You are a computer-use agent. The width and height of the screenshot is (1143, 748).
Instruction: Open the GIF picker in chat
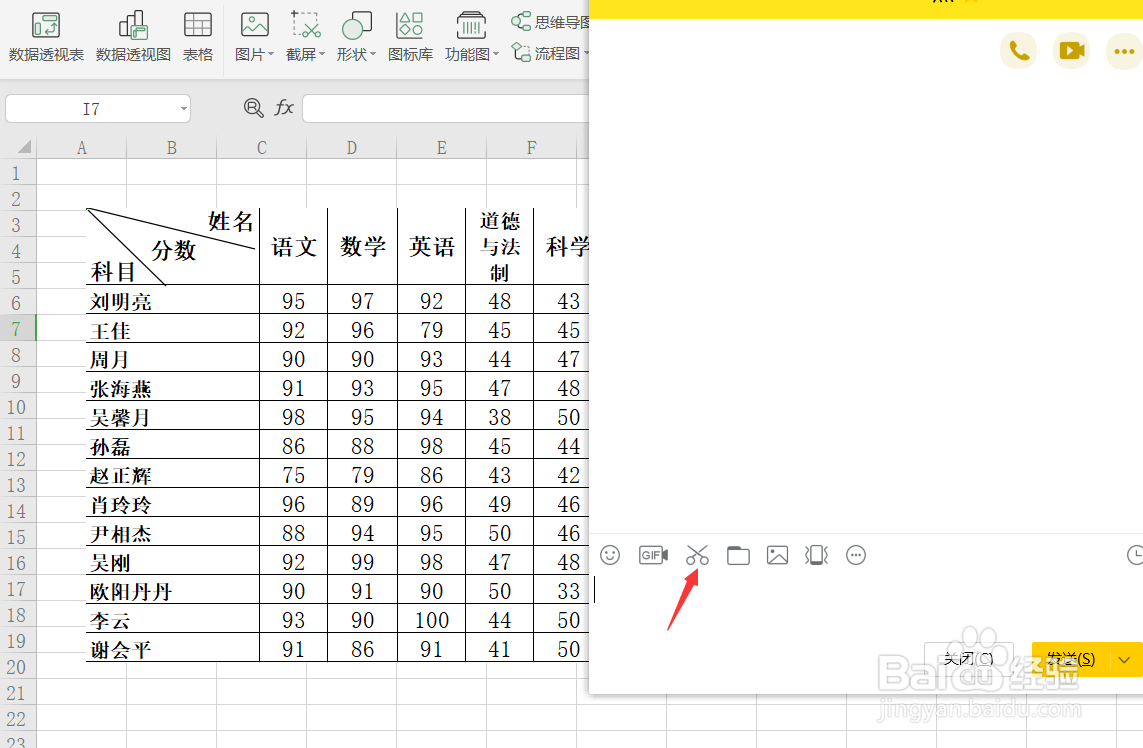tap(653, 556)
